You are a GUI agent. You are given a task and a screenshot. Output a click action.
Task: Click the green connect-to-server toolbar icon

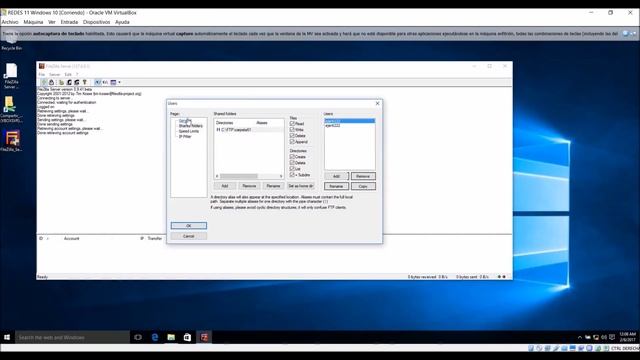[x=44, y=82]
